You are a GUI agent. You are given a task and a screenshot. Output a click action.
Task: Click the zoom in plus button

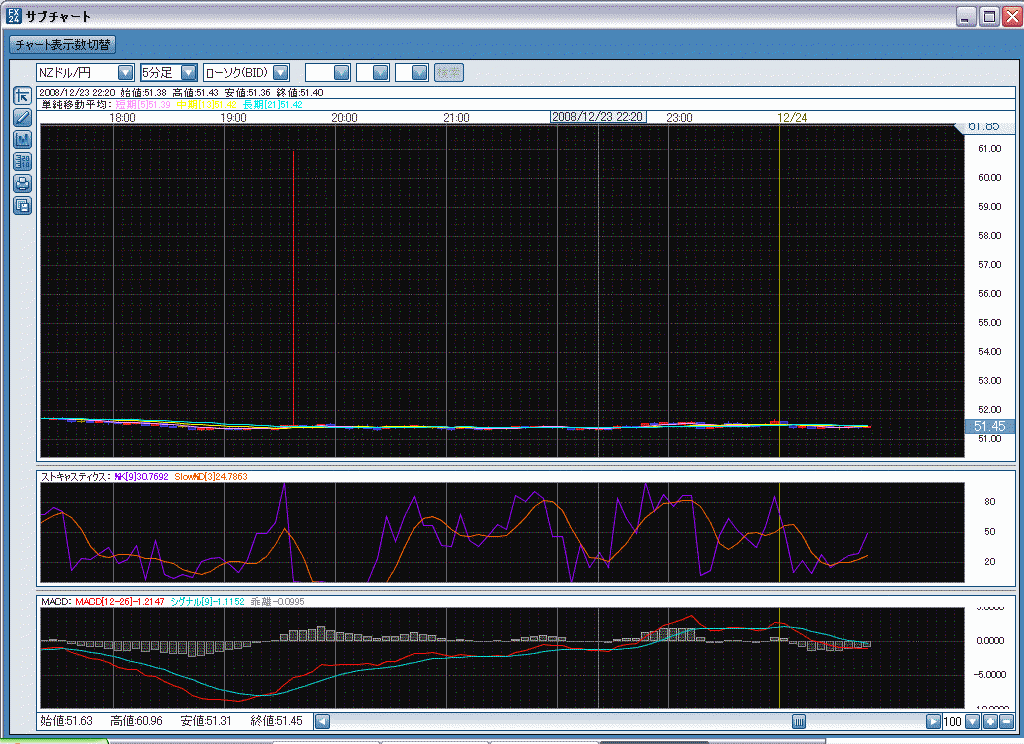click(x=989, y=721)
